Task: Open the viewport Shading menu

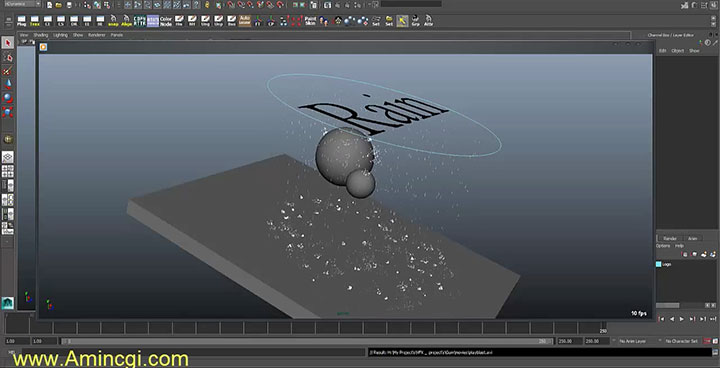Action: 40,35
